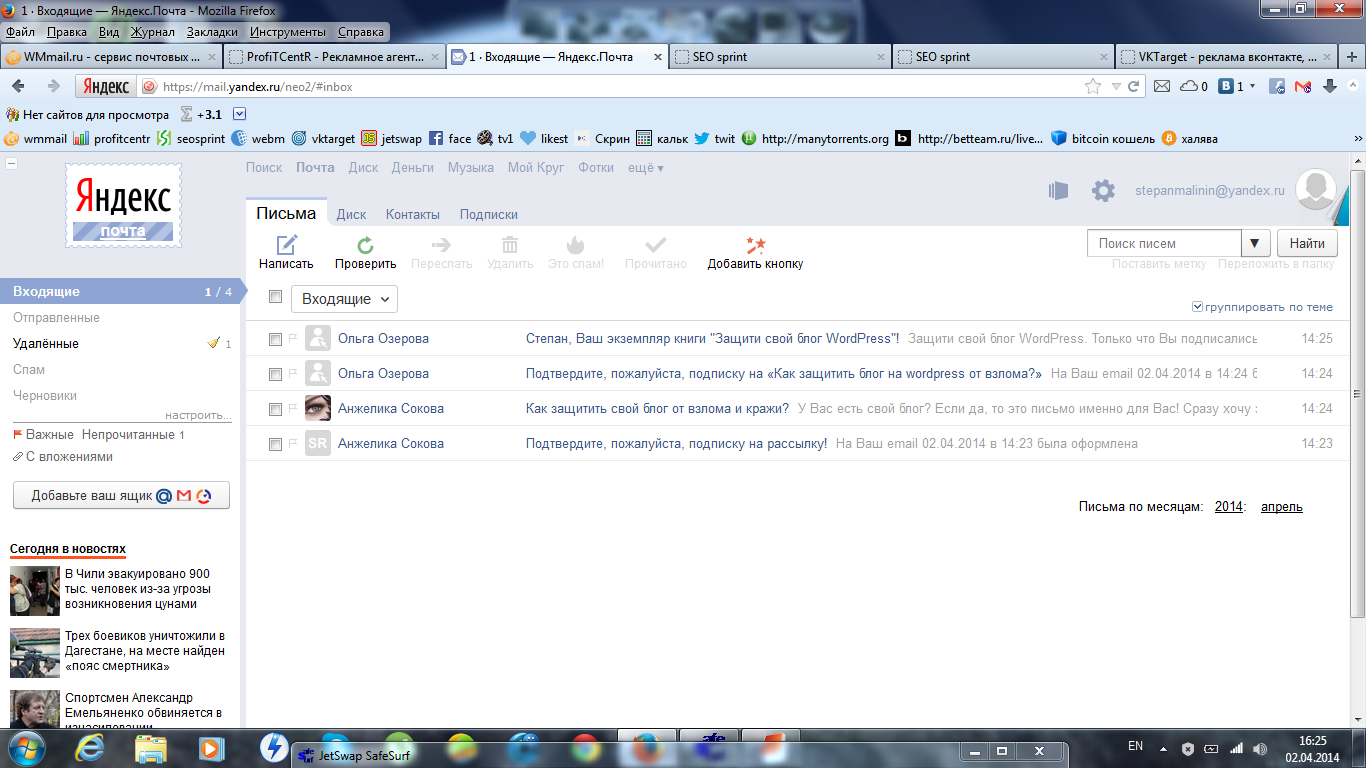
Task: Open the VK counter dropdown arrow
Action: (x=1252, y=87)
